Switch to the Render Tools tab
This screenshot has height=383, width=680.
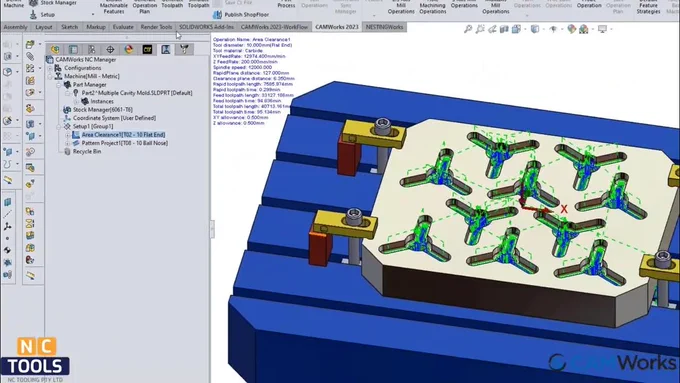[x=156, y=27]
